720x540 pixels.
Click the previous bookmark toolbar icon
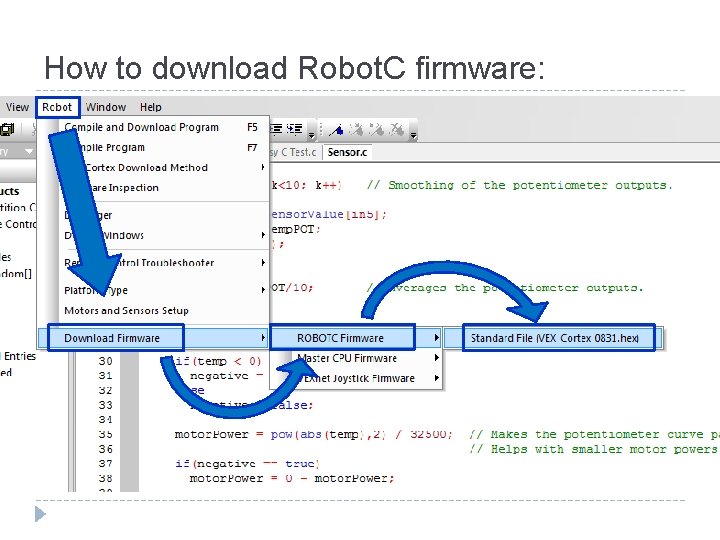[377, 130]
